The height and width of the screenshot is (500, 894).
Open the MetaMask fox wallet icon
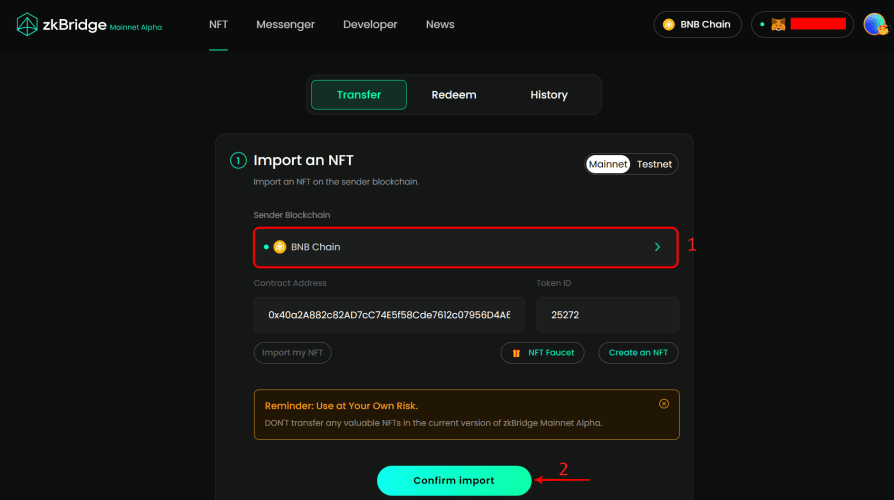[x=778, y=25]
